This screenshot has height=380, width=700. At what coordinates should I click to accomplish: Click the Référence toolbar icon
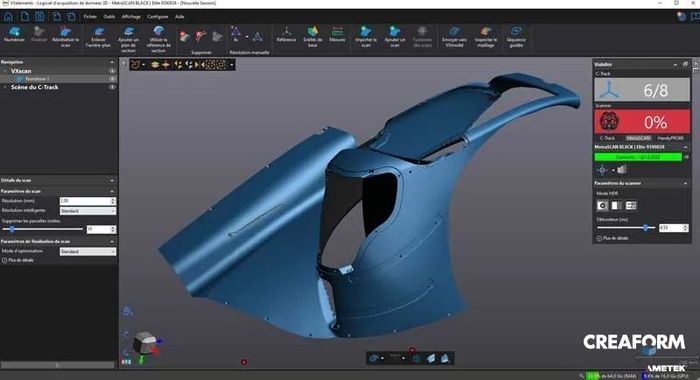coord(286,34)
